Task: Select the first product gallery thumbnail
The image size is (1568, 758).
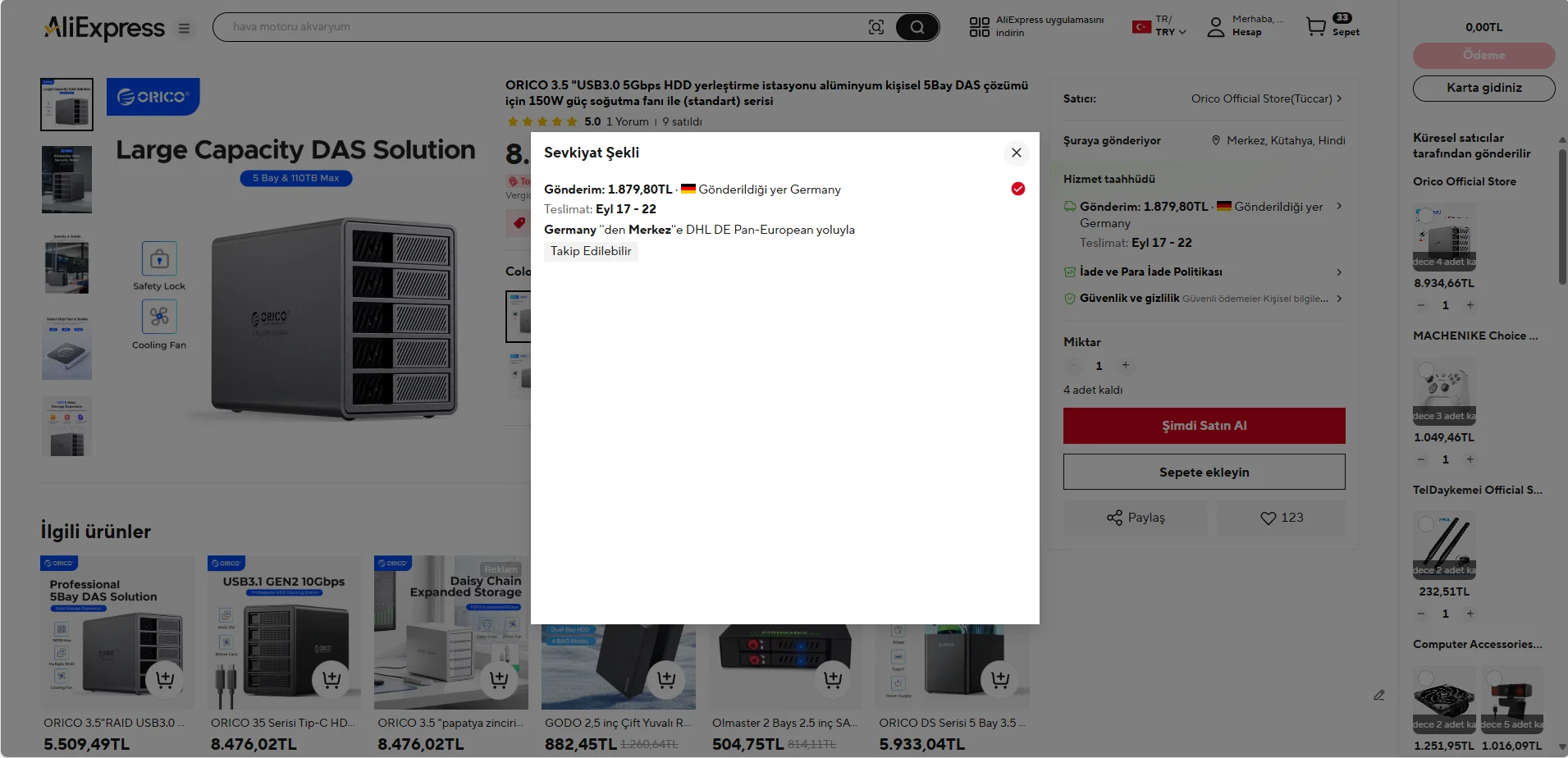Action: pyautogui.click(x=66, y=104)
